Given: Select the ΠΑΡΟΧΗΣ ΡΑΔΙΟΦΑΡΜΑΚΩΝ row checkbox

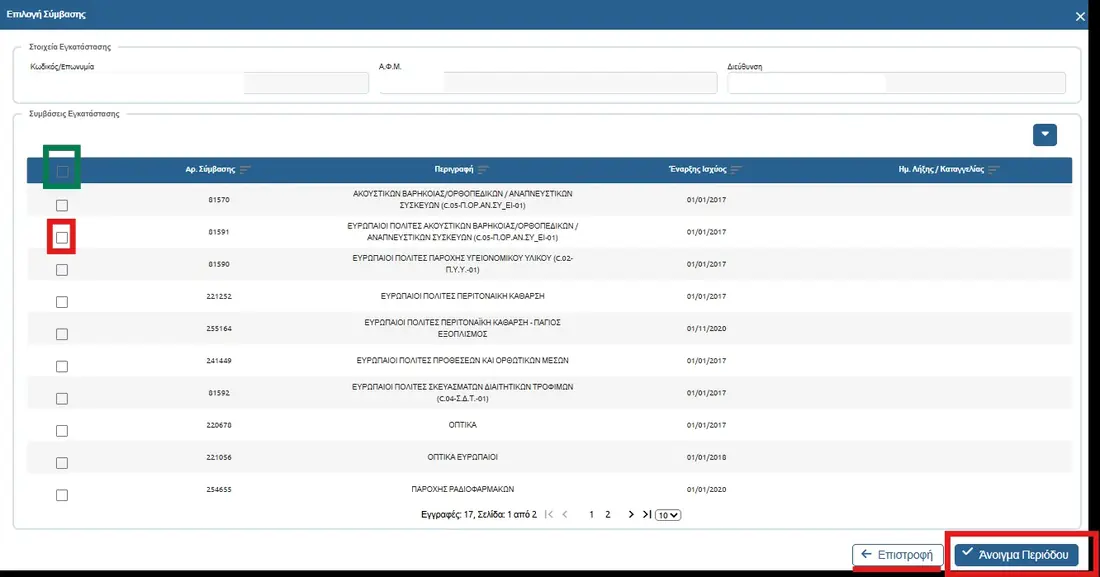Looking at the screenshot, I should (x=62, y=496).
